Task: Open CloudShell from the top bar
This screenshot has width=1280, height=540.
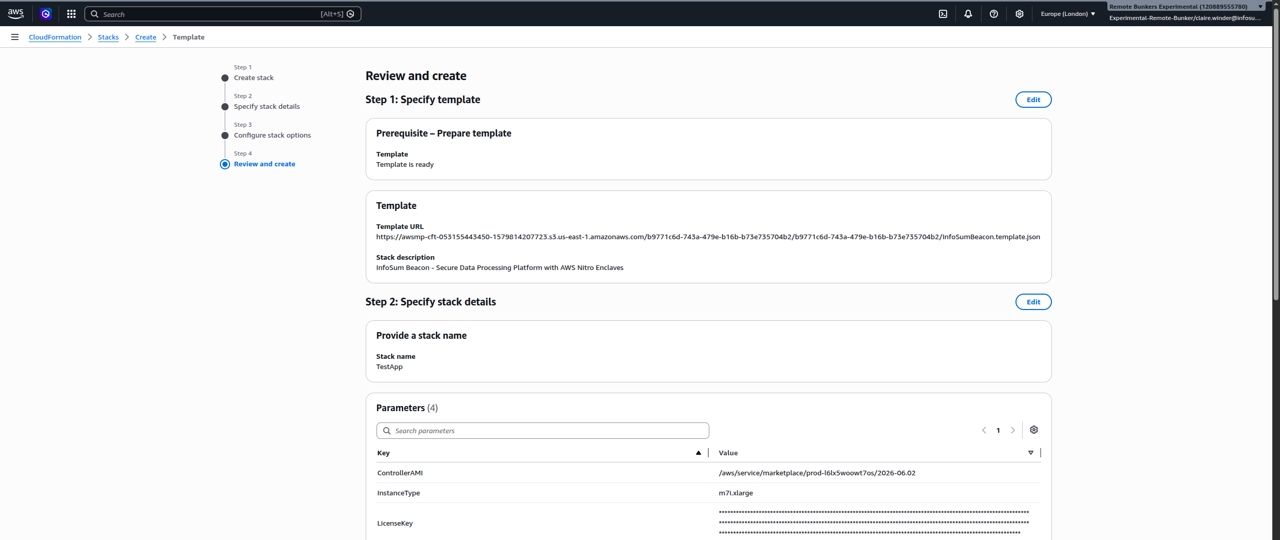Action: (943, 14)
